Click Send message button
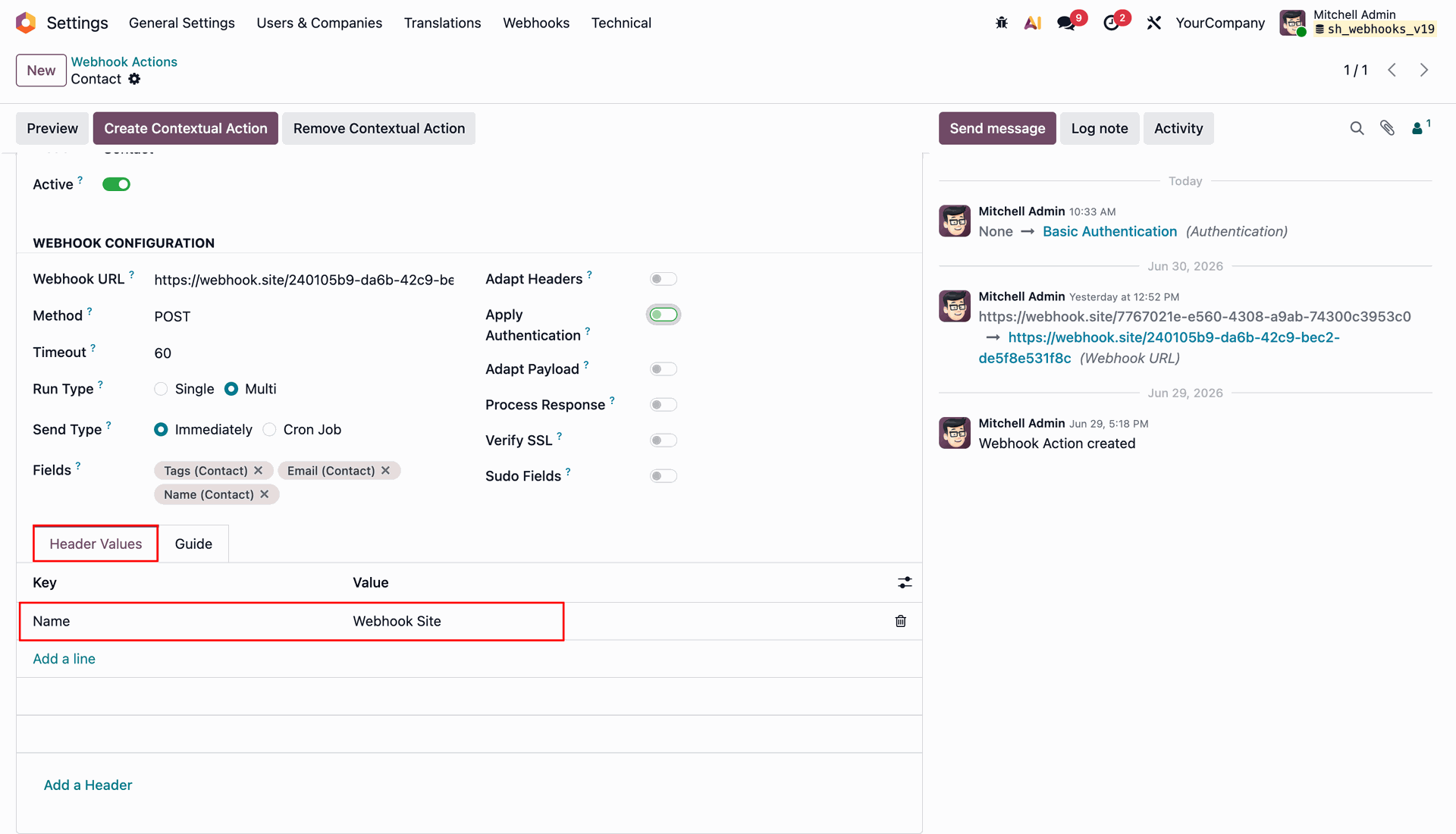Viewport: 1456px width, 834px height. [x=997, y=128]
